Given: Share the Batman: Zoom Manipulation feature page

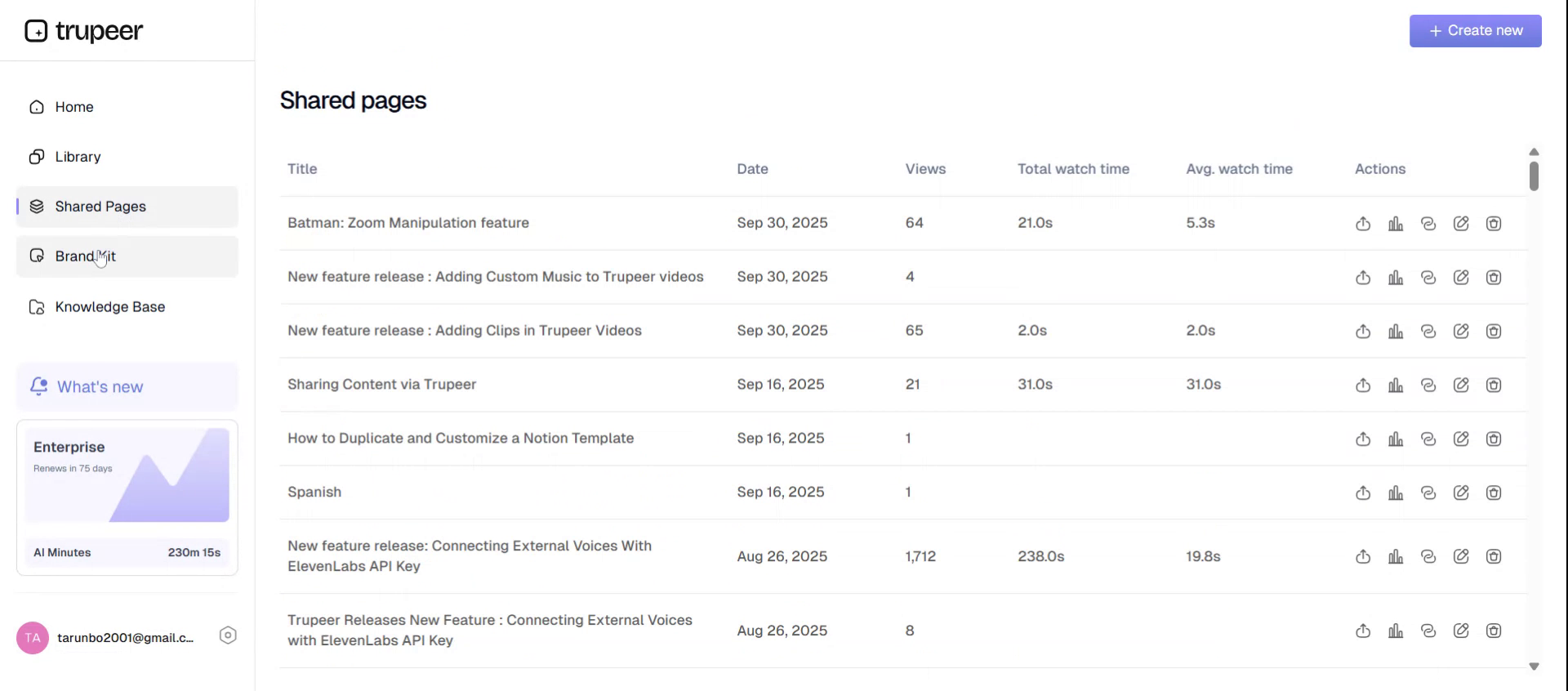Looking at the screenshot, I should coord(1363,224).
